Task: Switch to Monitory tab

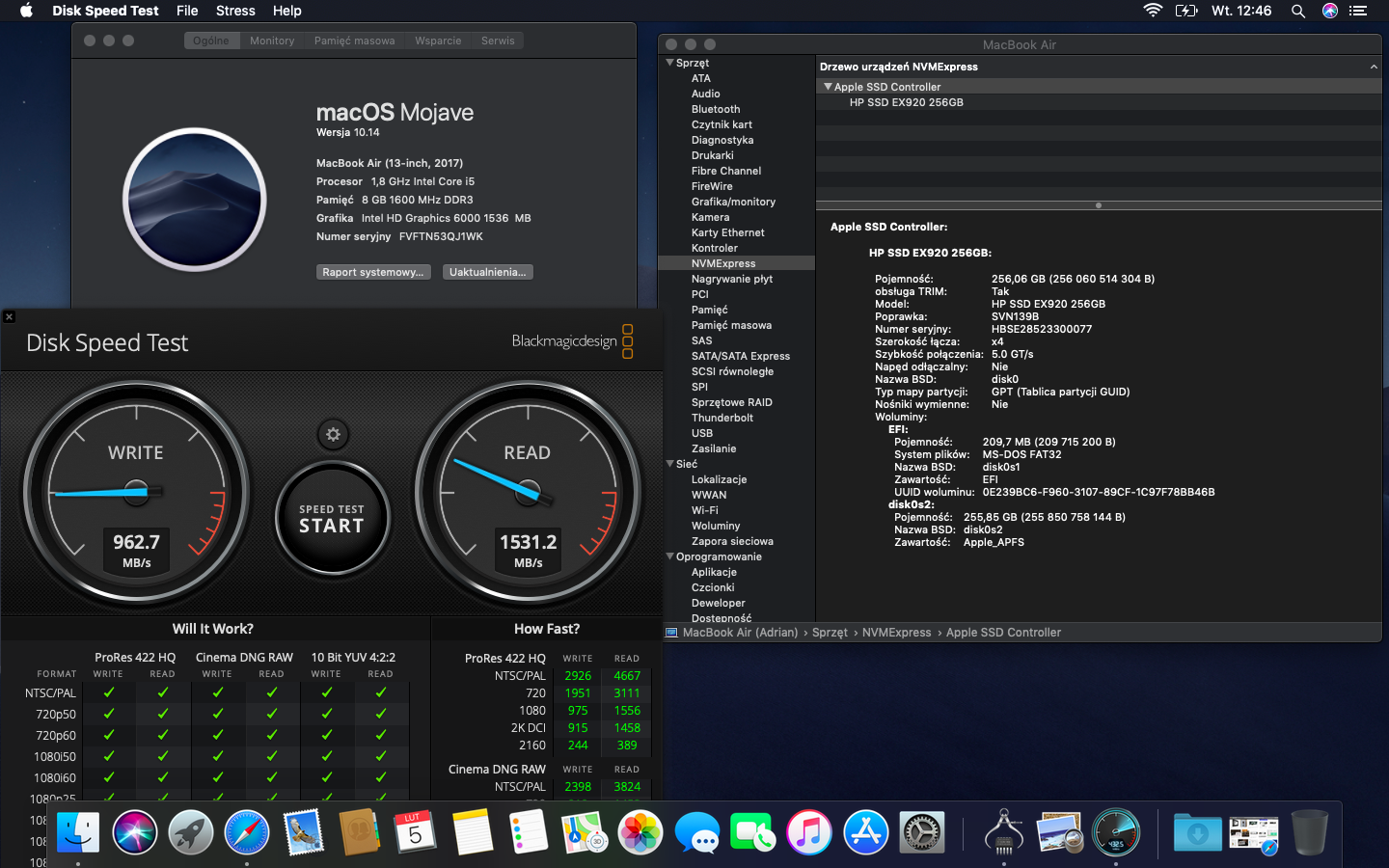Action: point(272,41)
